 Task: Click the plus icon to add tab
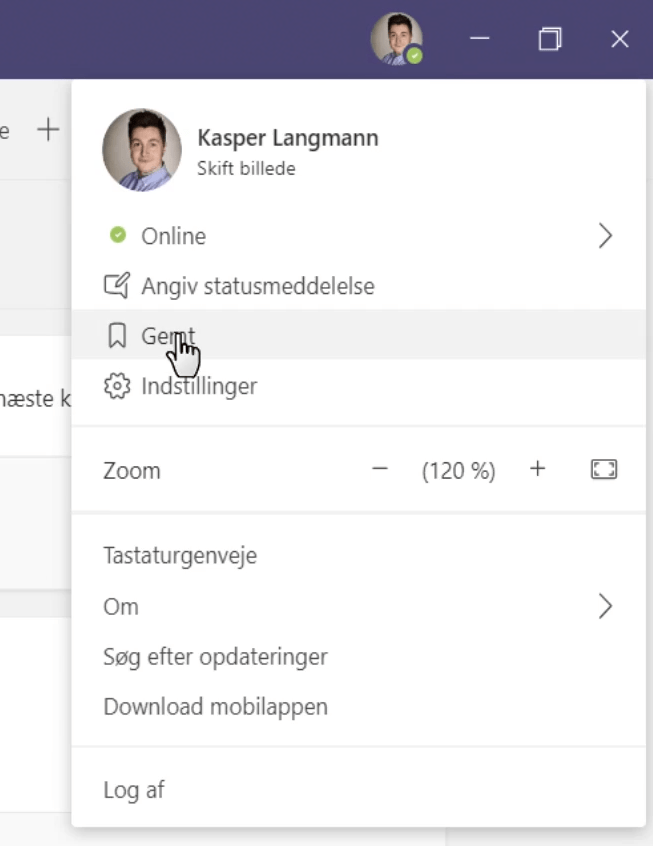coord(48,129)
